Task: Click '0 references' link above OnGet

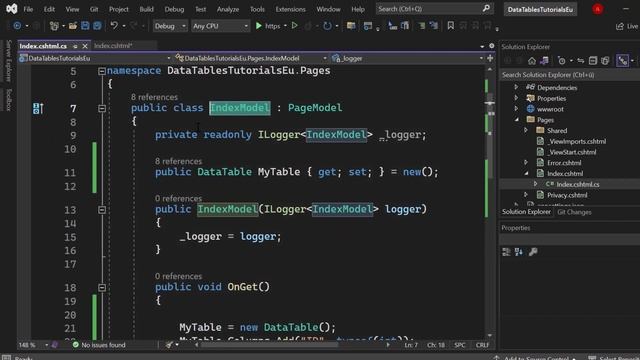Action: pyautogui.click(x=178, y=276)
